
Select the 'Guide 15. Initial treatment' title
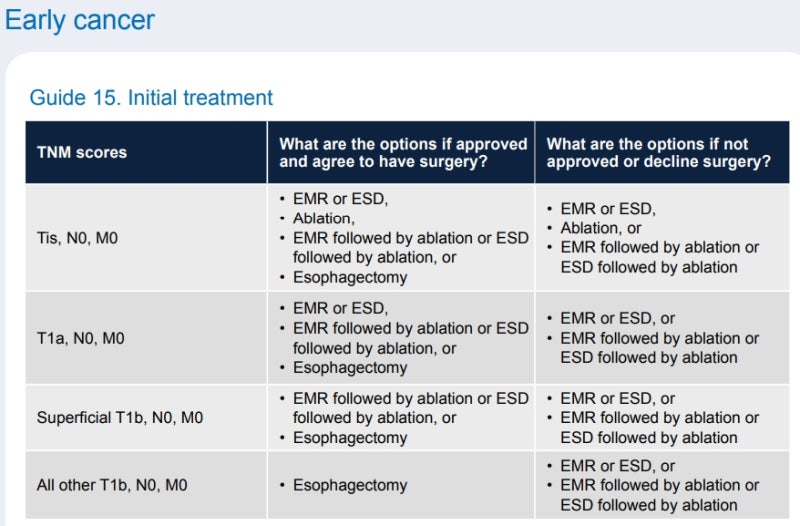(151, 97)
